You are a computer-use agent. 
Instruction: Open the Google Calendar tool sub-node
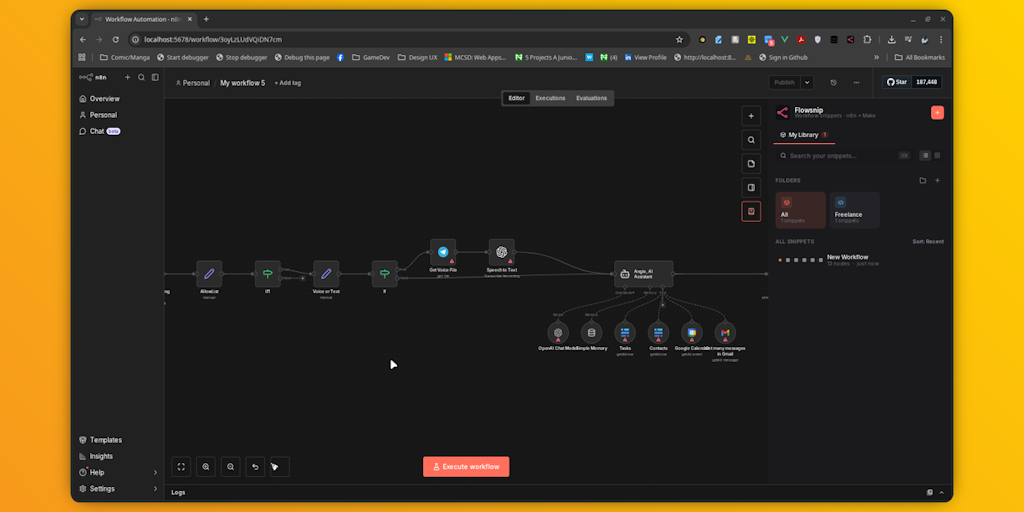pos(692,332)
